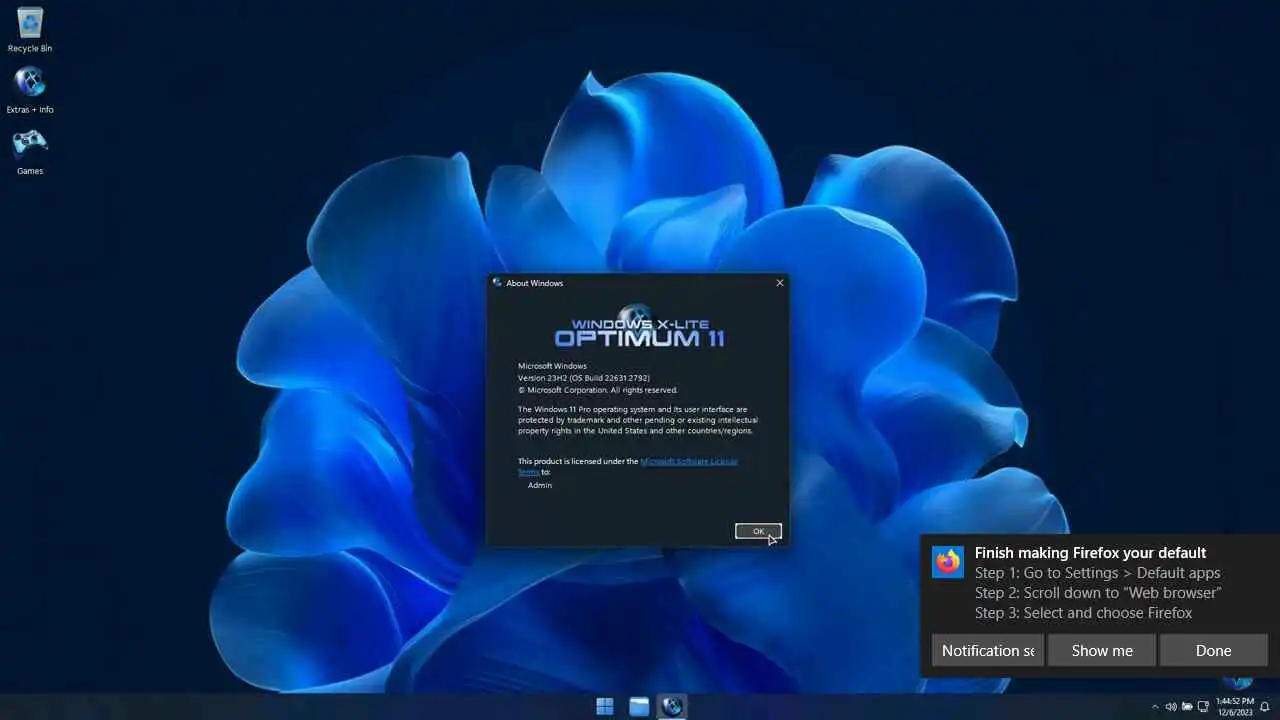Open the battery status tray icon
Image resolution: width=1280 pixels, height=720 pixels.
(1187, 707)
